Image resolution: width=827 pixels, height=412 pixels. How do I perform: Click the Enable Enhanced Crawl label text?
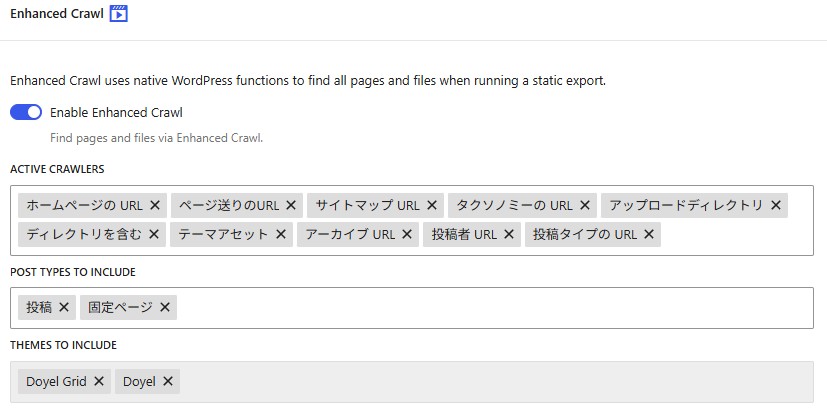[116, 113]
